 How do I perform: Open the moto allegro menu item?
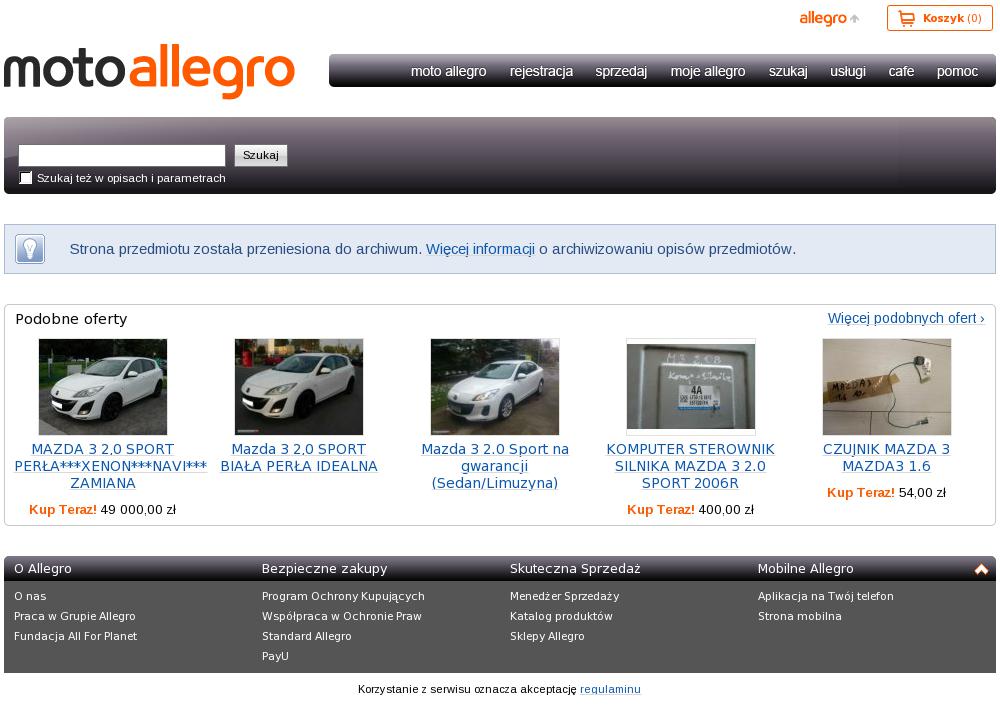pyautogui.click(x=448, y=71)
